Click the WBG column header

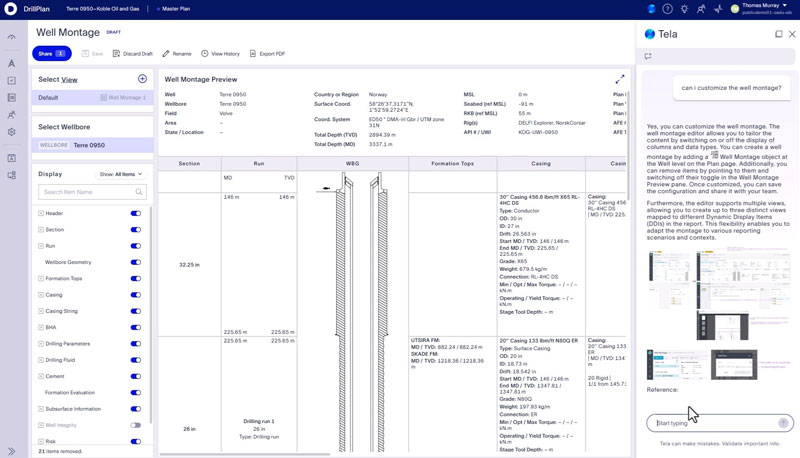coord(353,164)
